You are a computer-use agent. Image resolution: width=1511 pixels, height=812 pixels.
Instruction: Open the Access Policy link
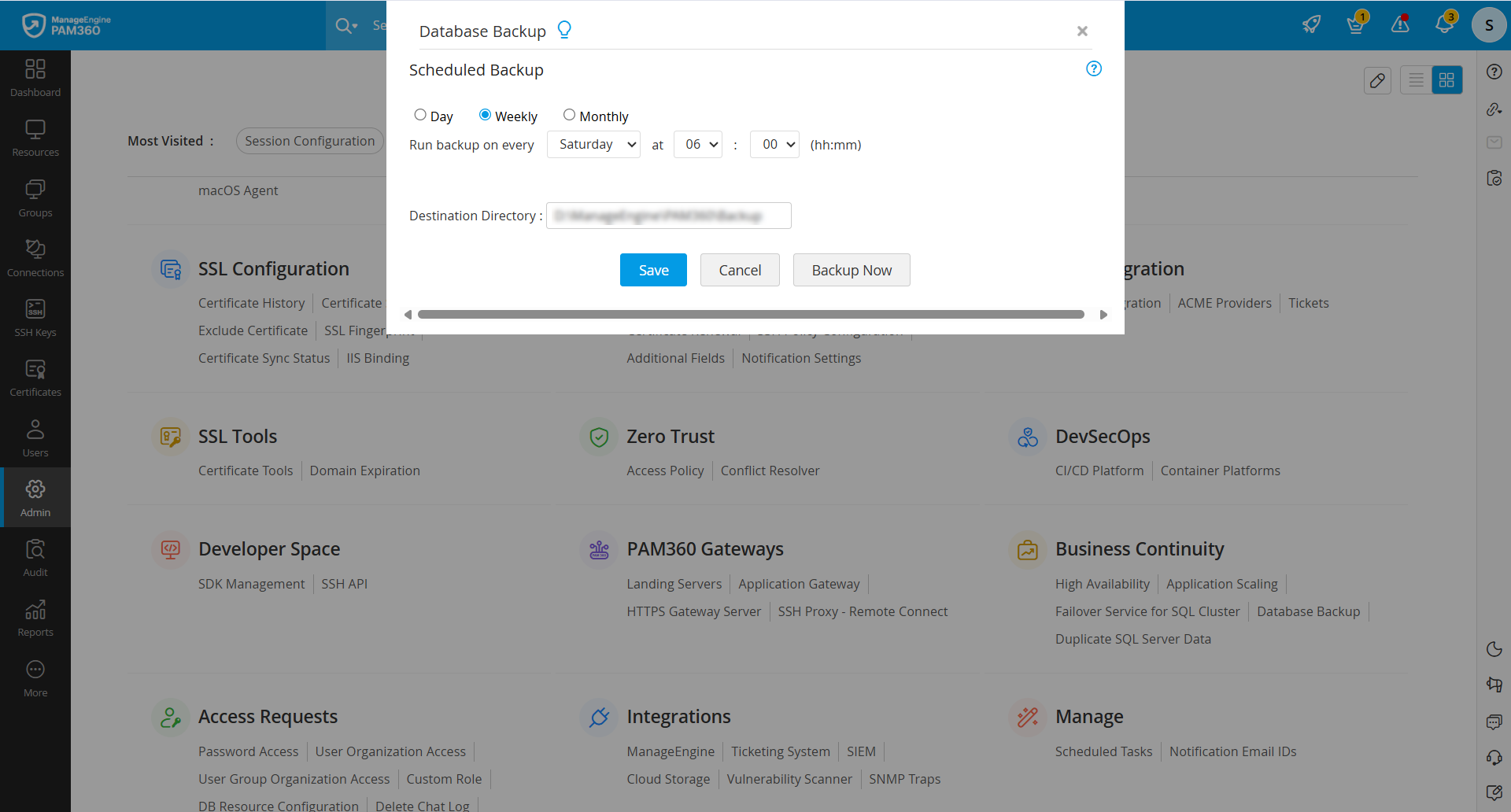tap(665, 471)
